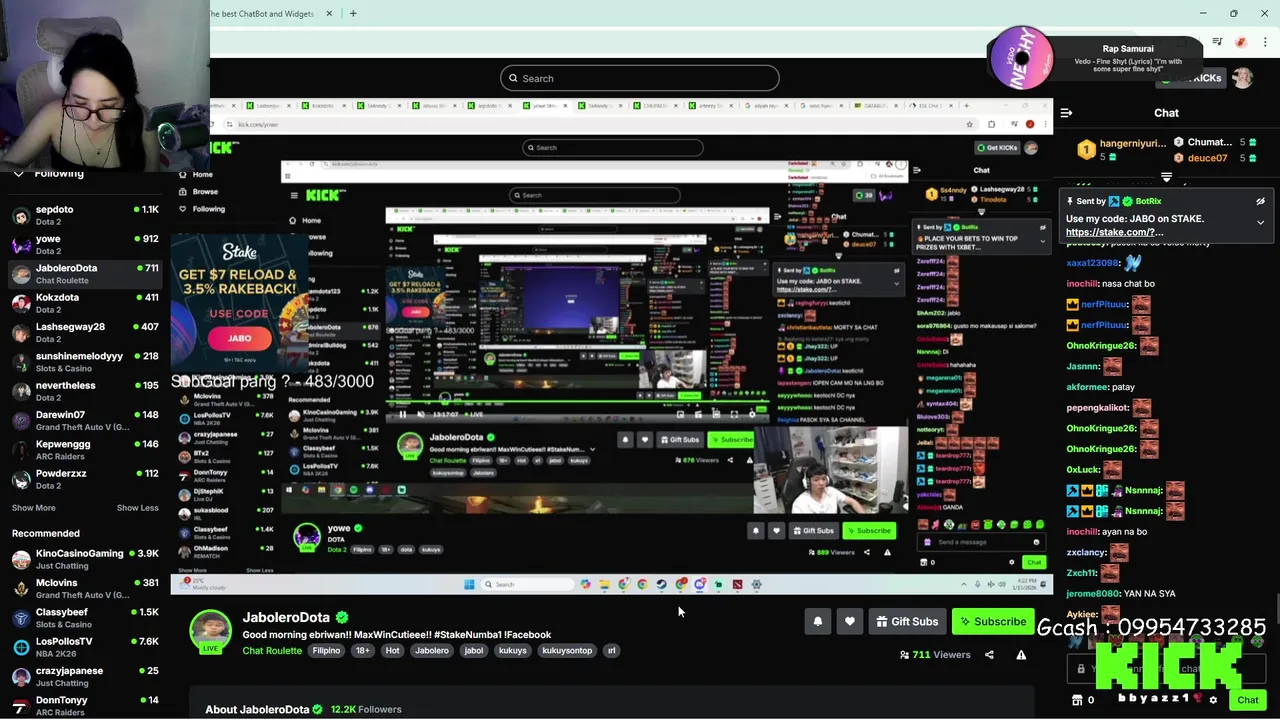Select the Jabolero tag

click(x=432, y=651)
